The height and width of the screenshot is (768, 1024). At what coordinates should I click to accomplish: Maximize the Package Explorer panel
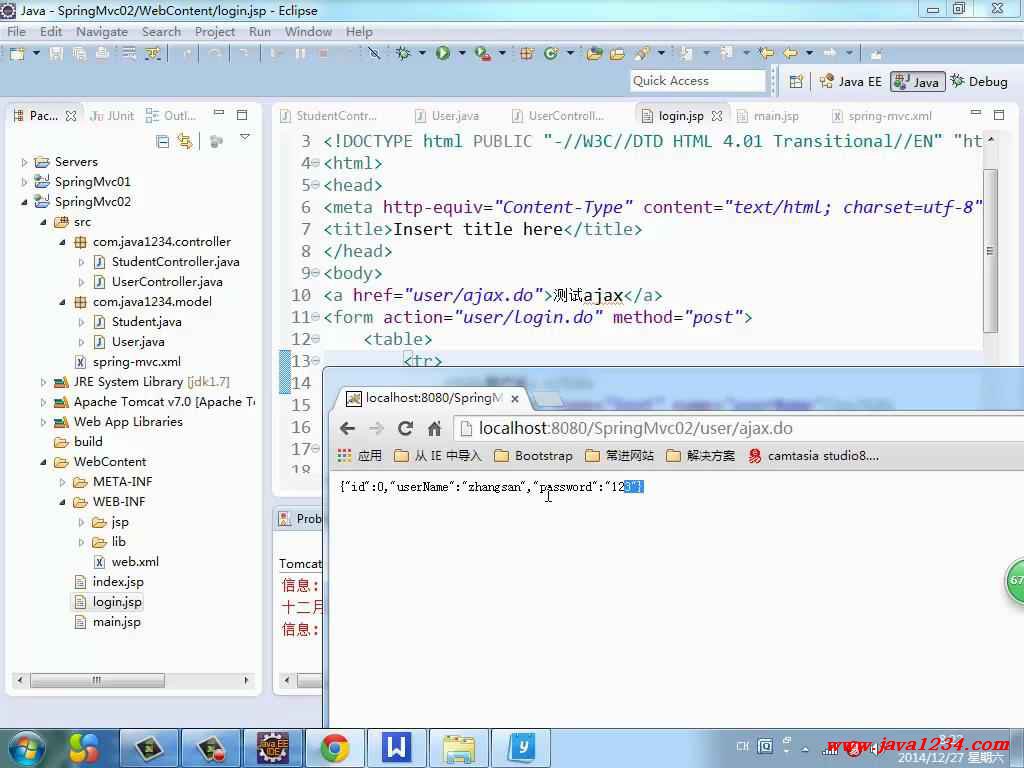click(x=242, y=115)
